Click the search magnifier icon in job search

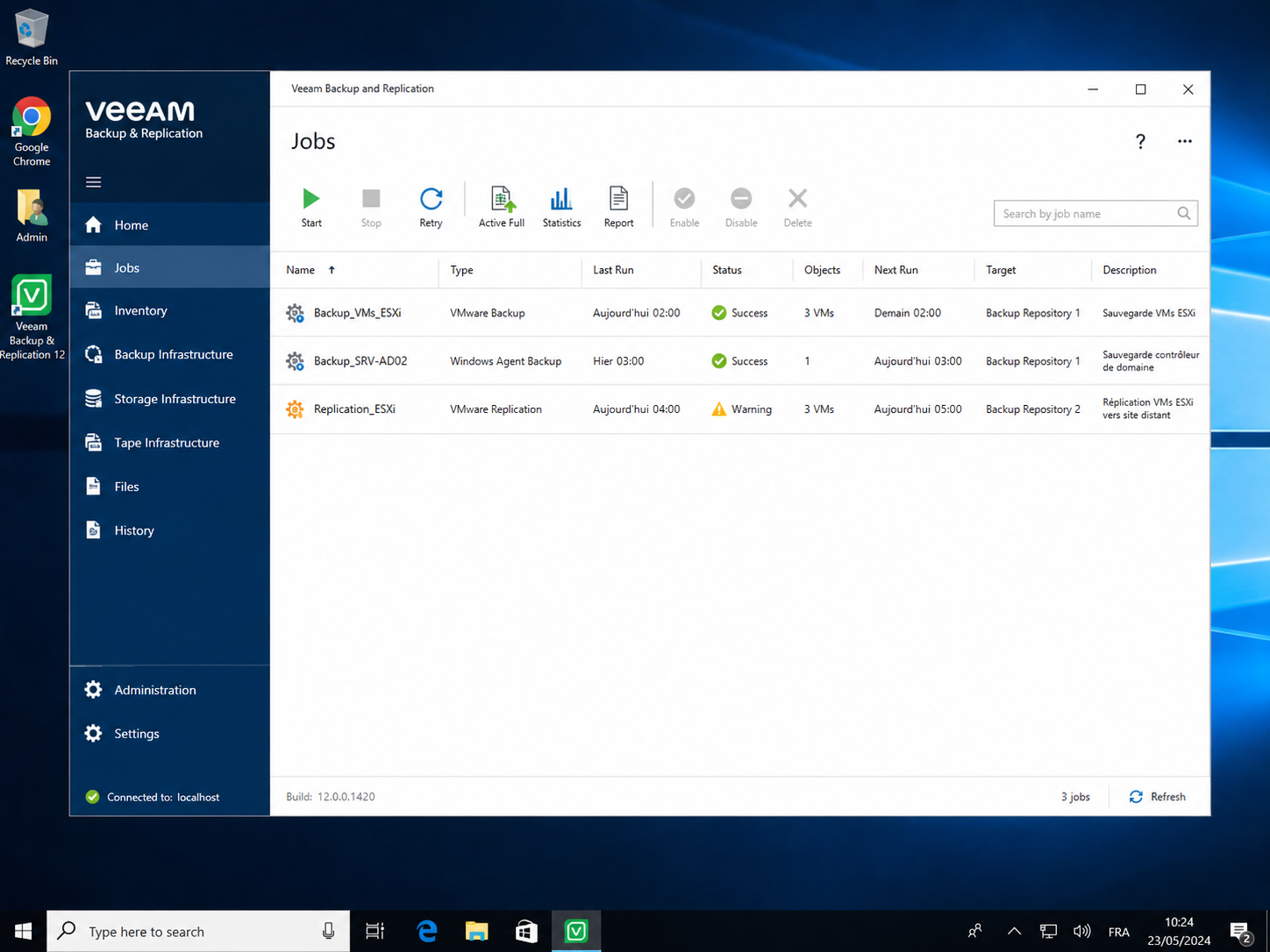coord(1184,213)
